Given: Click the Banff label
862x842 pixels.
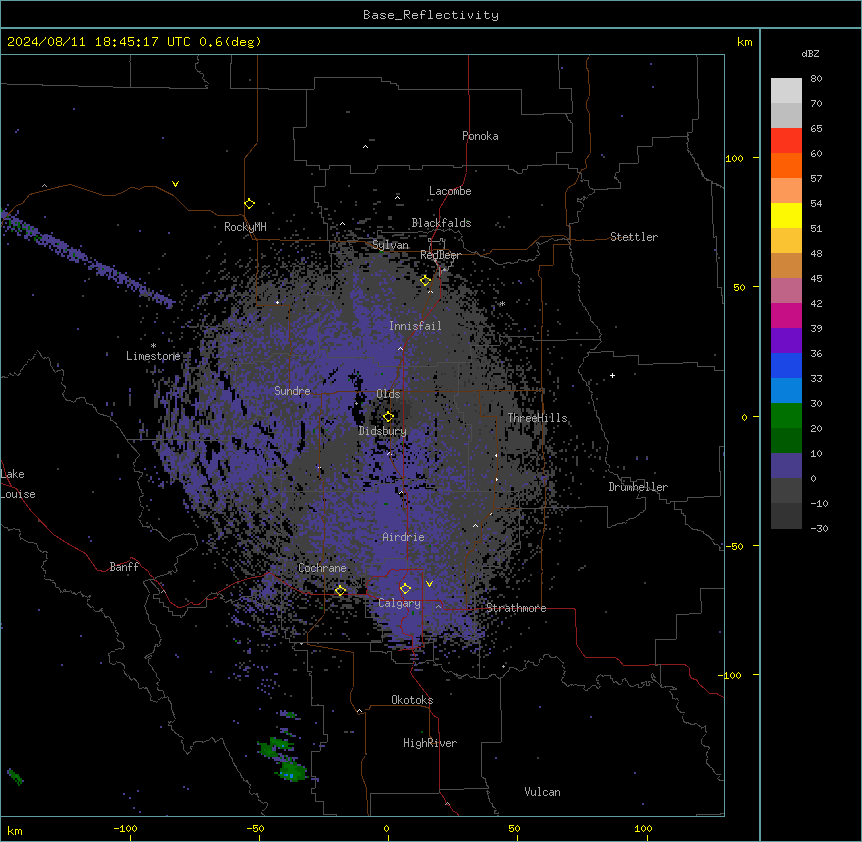Looking at the screenshot, I should (124, 567).
